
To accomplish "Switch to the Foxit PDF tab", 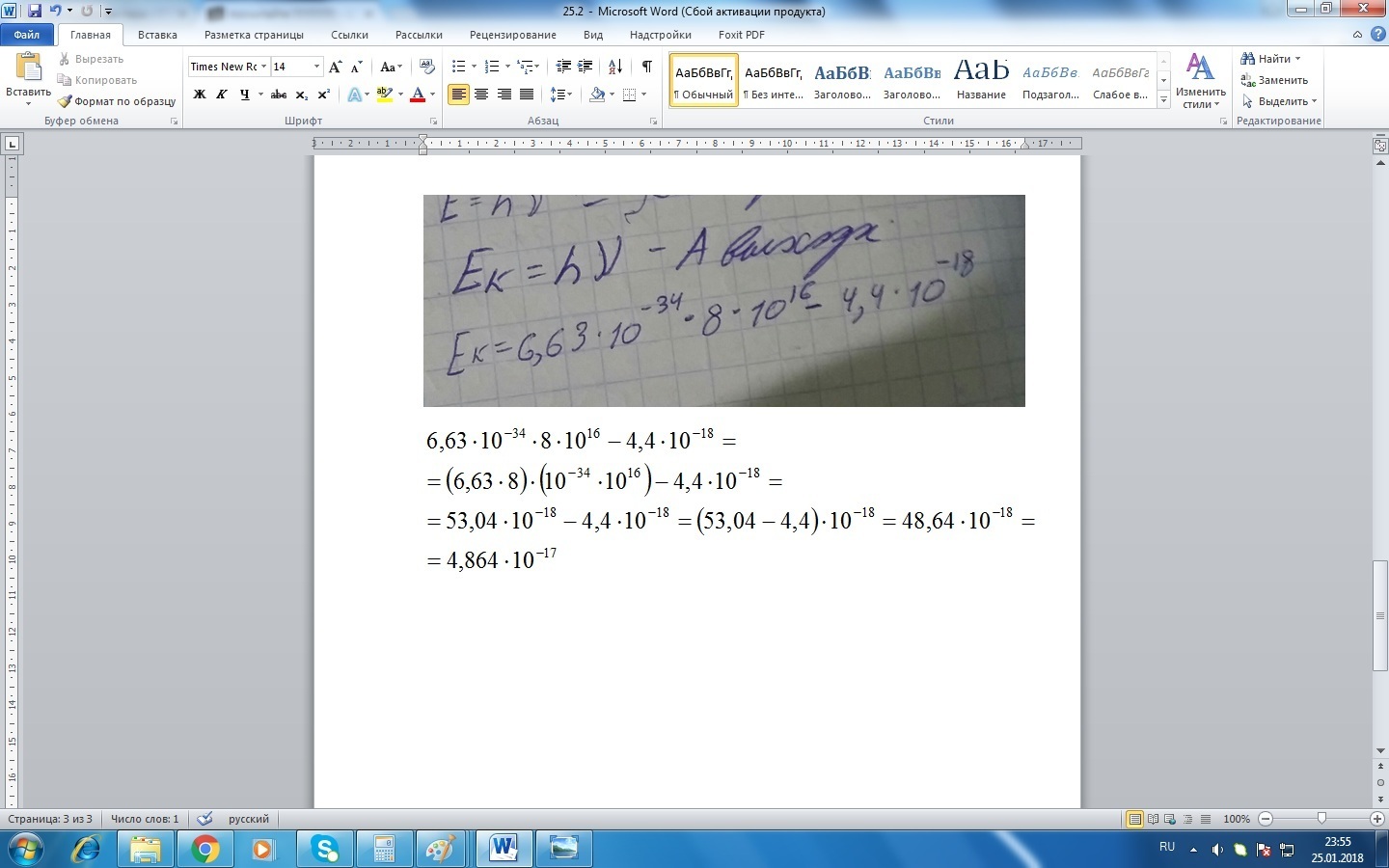I will click(742, 35).
